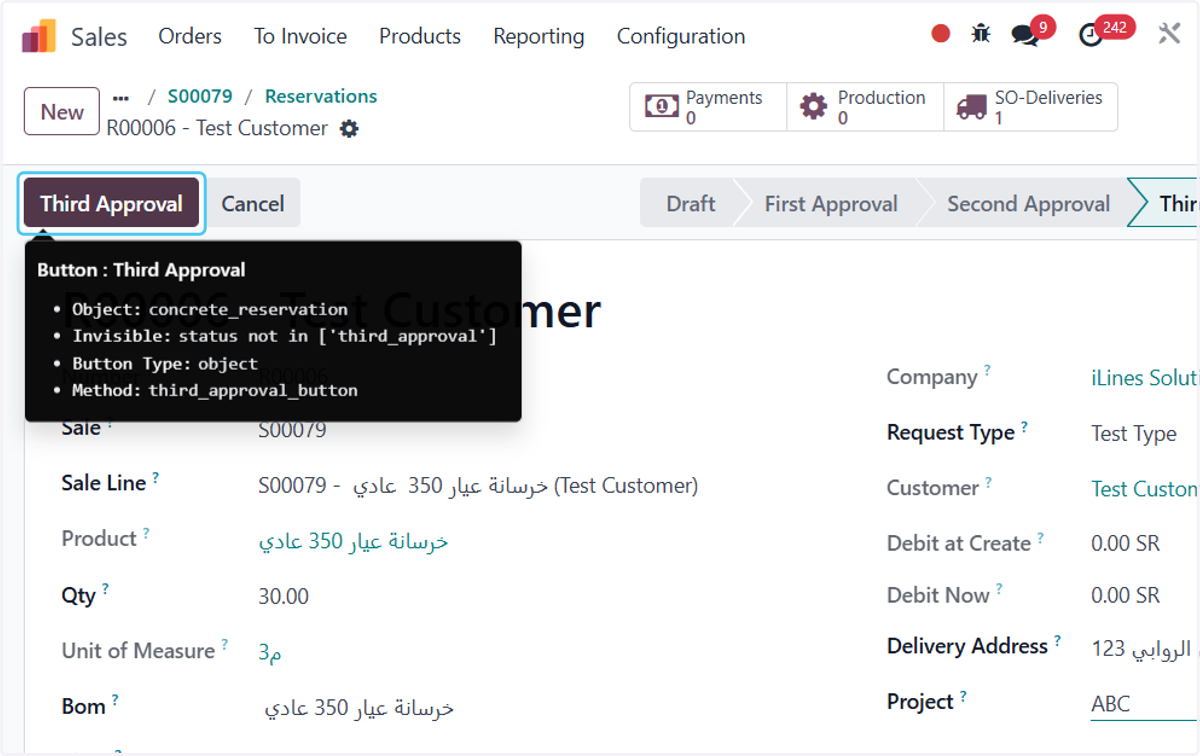Click the help mark beside Project
1200x756 pixels.
click(964, 696)
